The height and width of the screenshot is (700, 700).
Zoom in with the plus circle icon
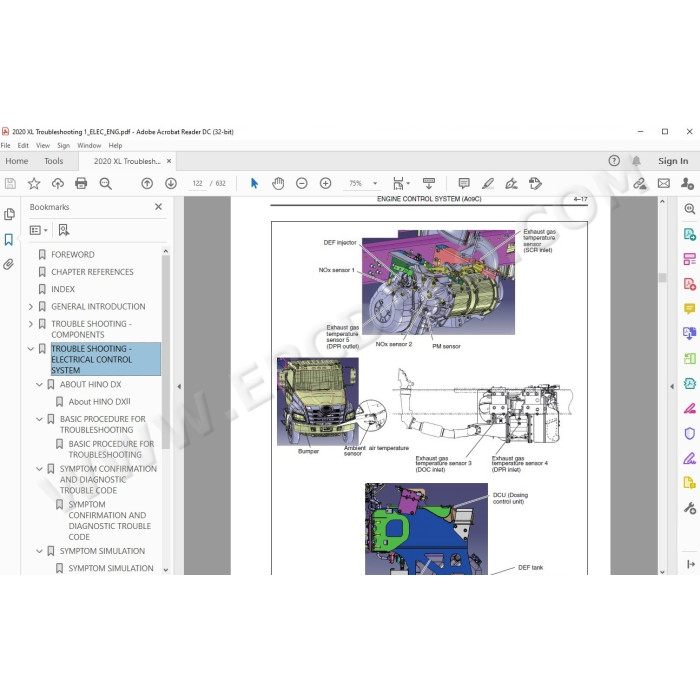coord(325,183)
